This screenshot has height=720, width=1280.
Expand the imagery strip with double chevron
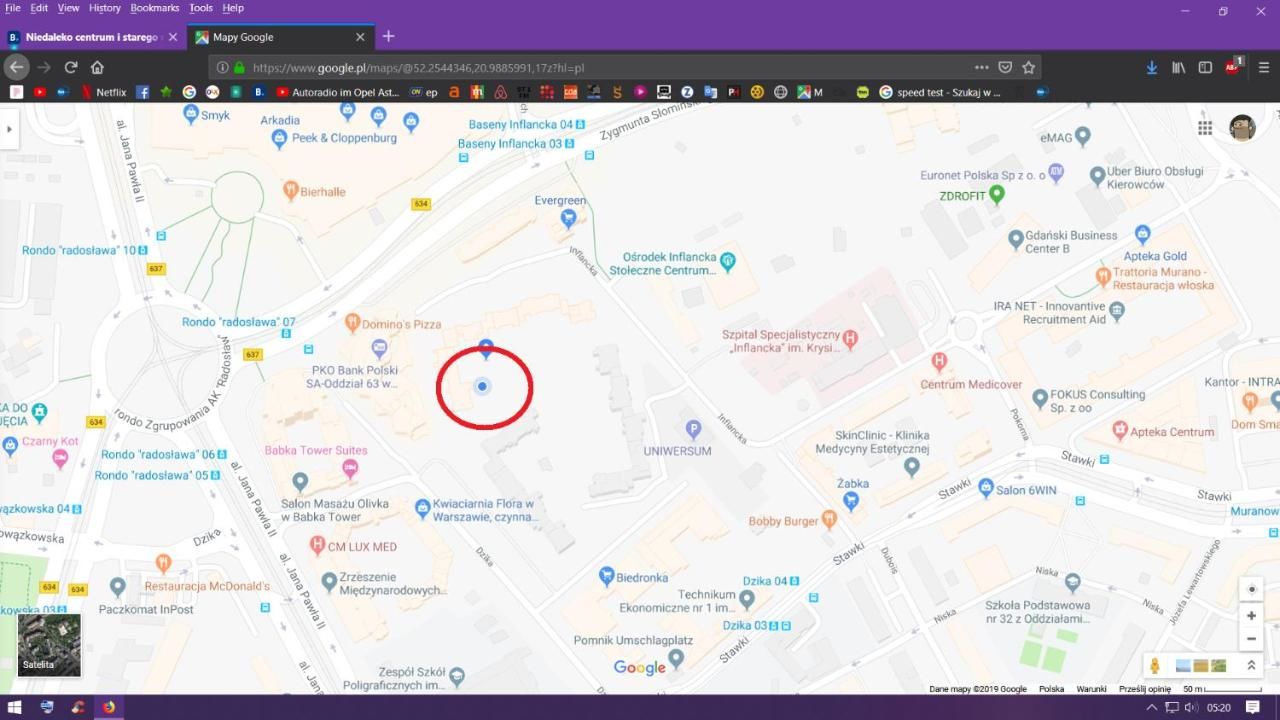1250,665
